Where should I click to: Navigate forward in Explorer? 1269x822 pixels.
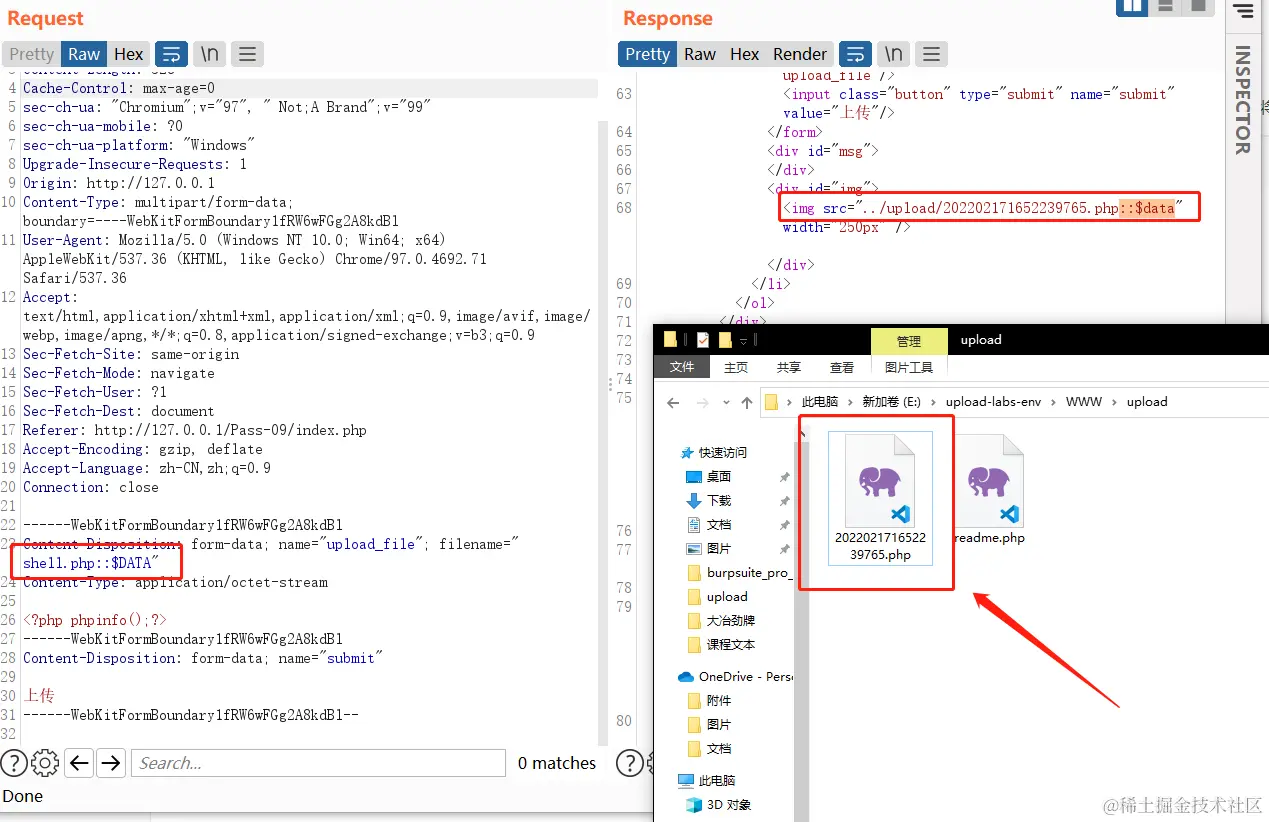pyautogui.click(x=701, y=402)
